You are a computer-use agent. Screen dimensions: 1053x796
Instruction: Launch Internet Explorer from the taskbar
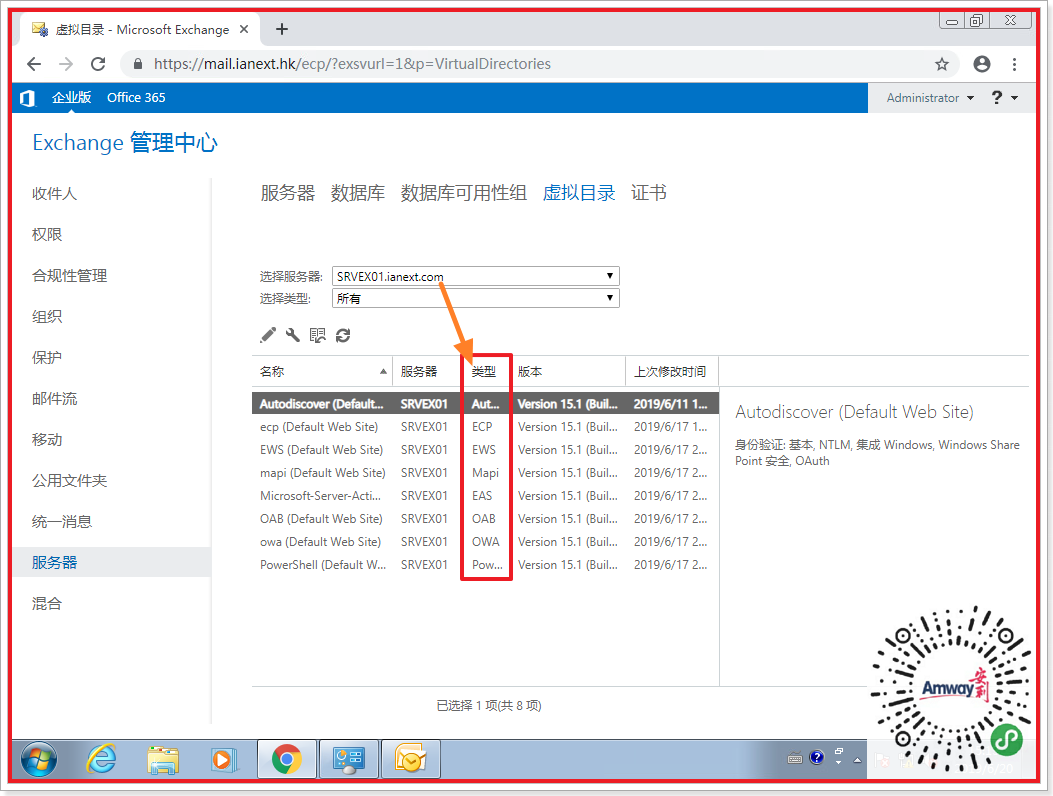pos(101,759)
